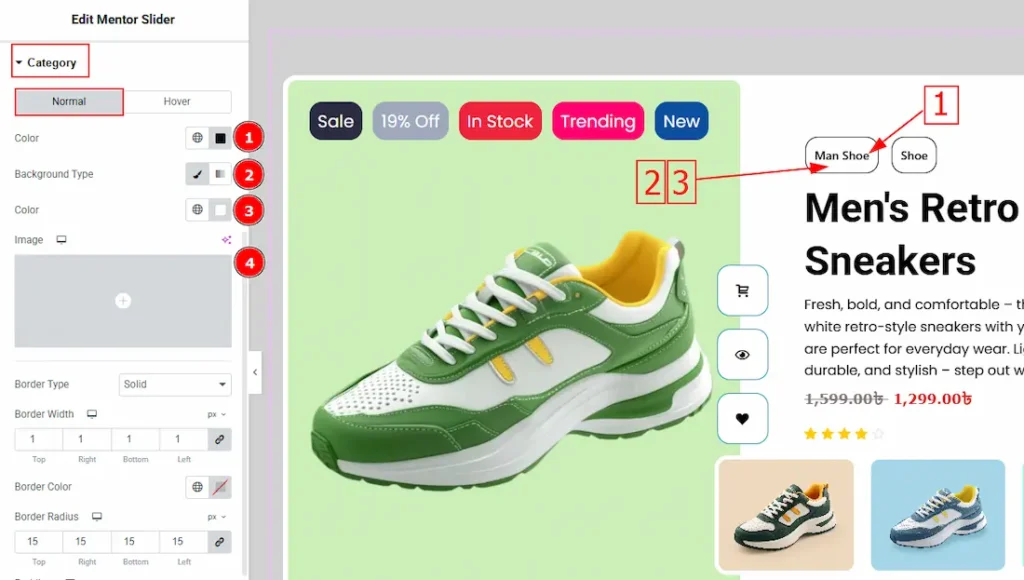The width and height of the screenshot is (1024, 580).
Task: Click the responsive device icon beside Border Width
Action: click(x=92, y=414)
